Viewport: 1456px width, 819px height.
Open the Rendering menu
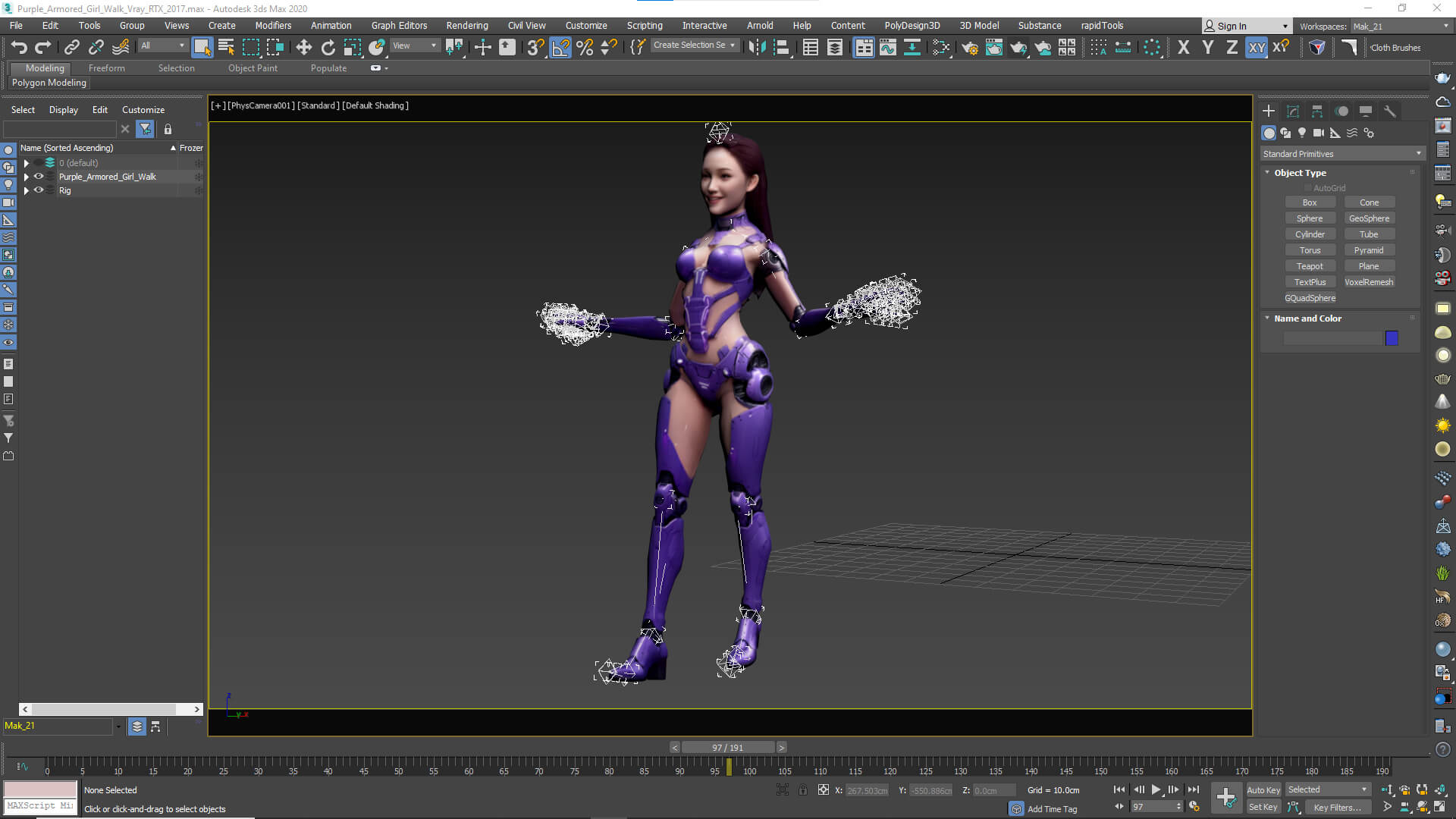pos(466,25)
